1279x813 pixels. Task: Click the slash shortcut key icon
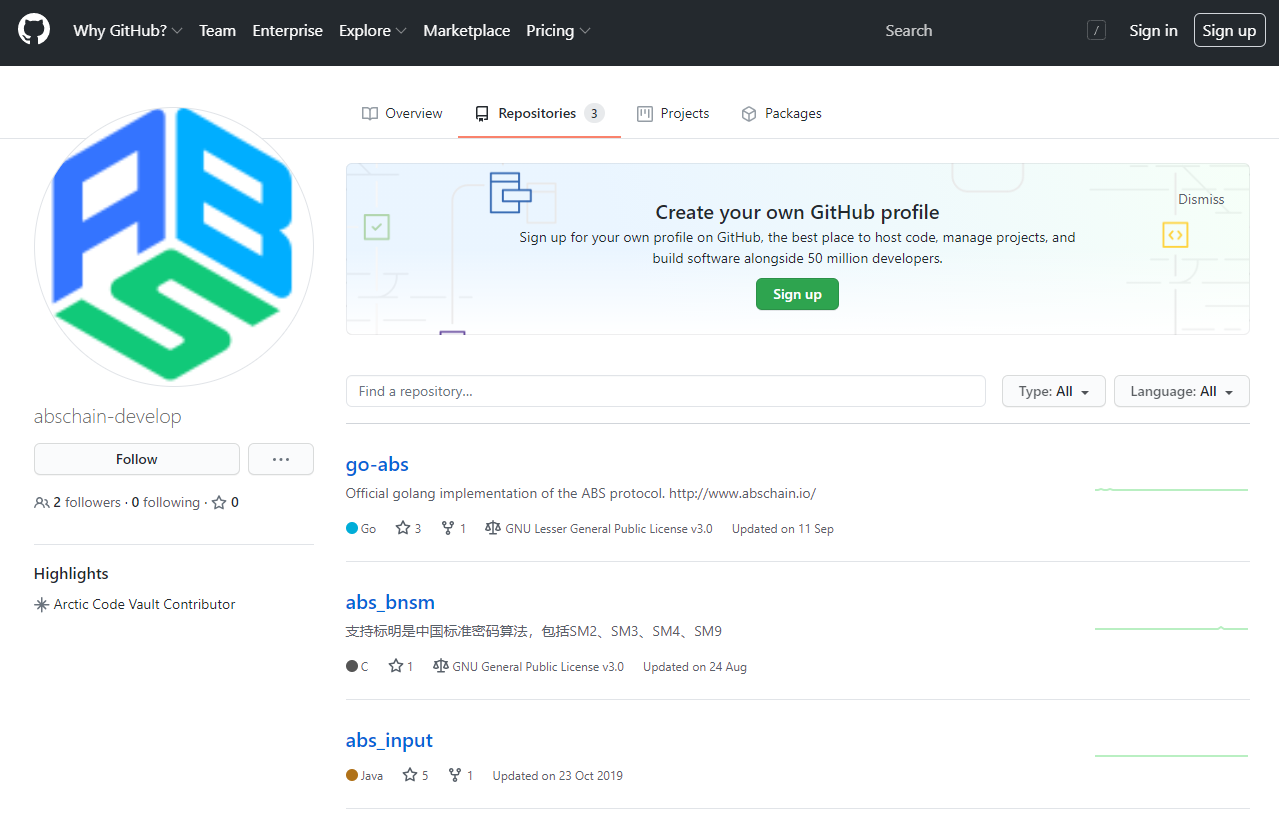pos(1096,31)
